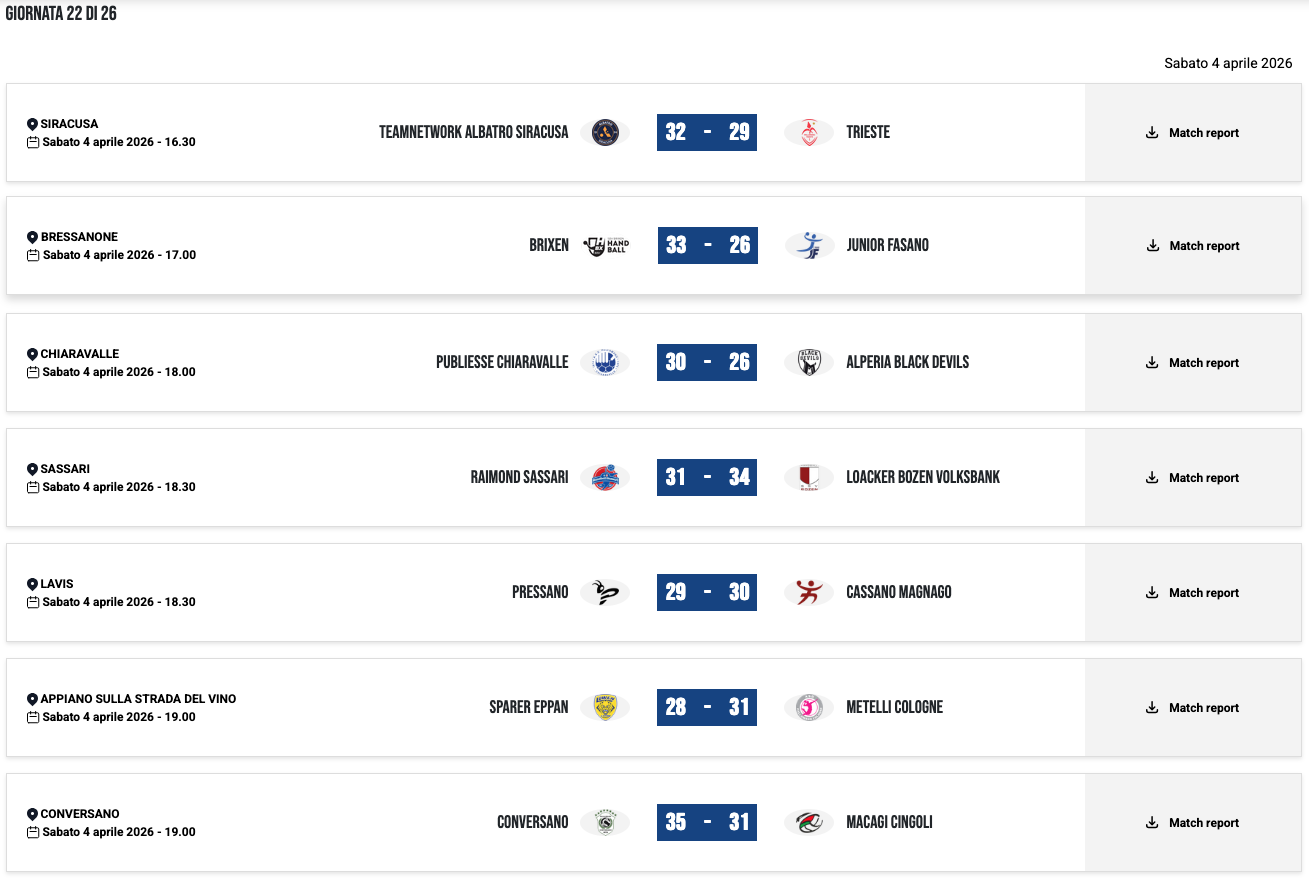The image size is (1309, 885).
Task: Click the Metelli Cologne team logo
Action: coord(809,707)
